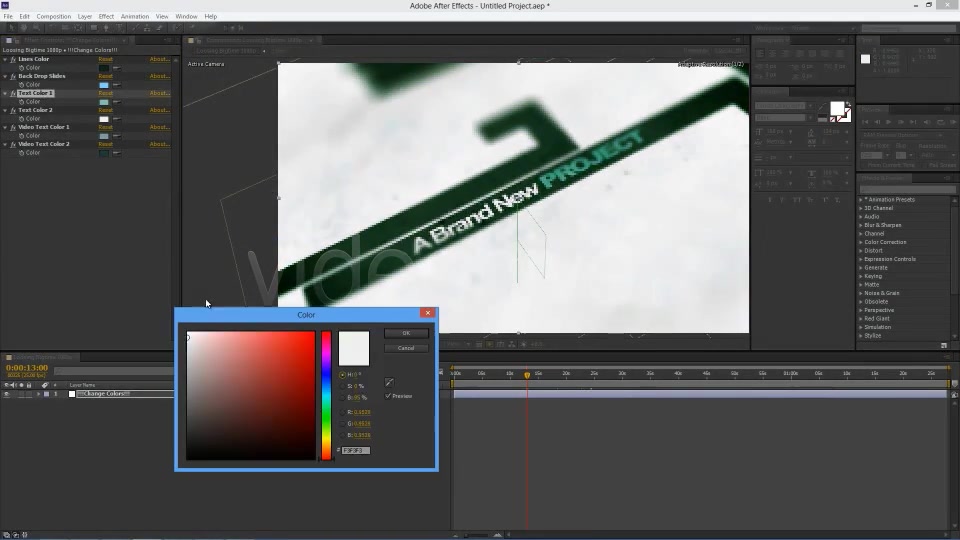Select the G green channel radio button
960x540 pixels.
pyautogui.click(x=342, y=424)
